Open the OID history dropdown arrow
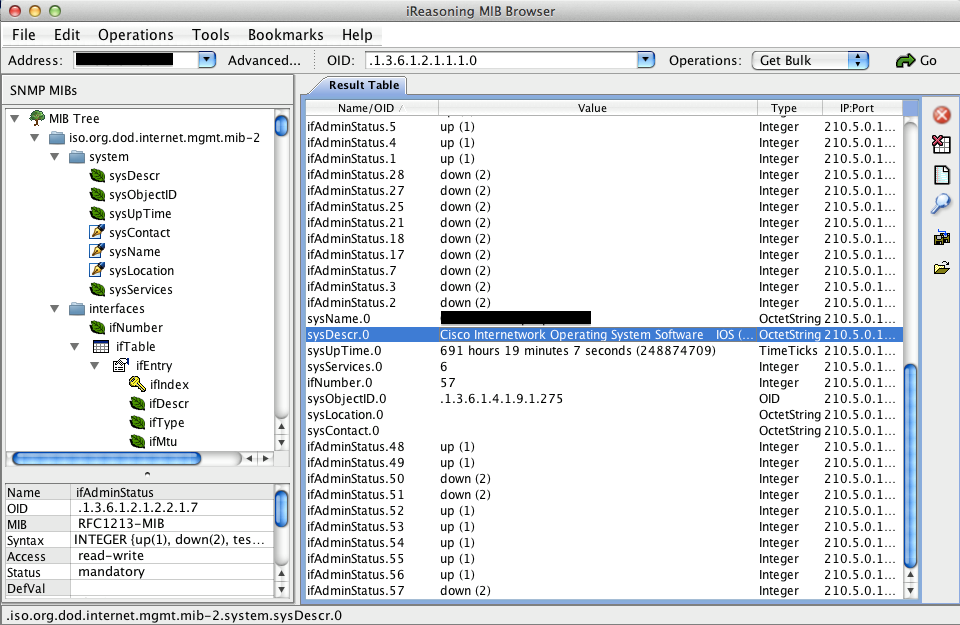The height and width of the screenshot is (625, 960). pyautogui.click(x=646, y=60)
